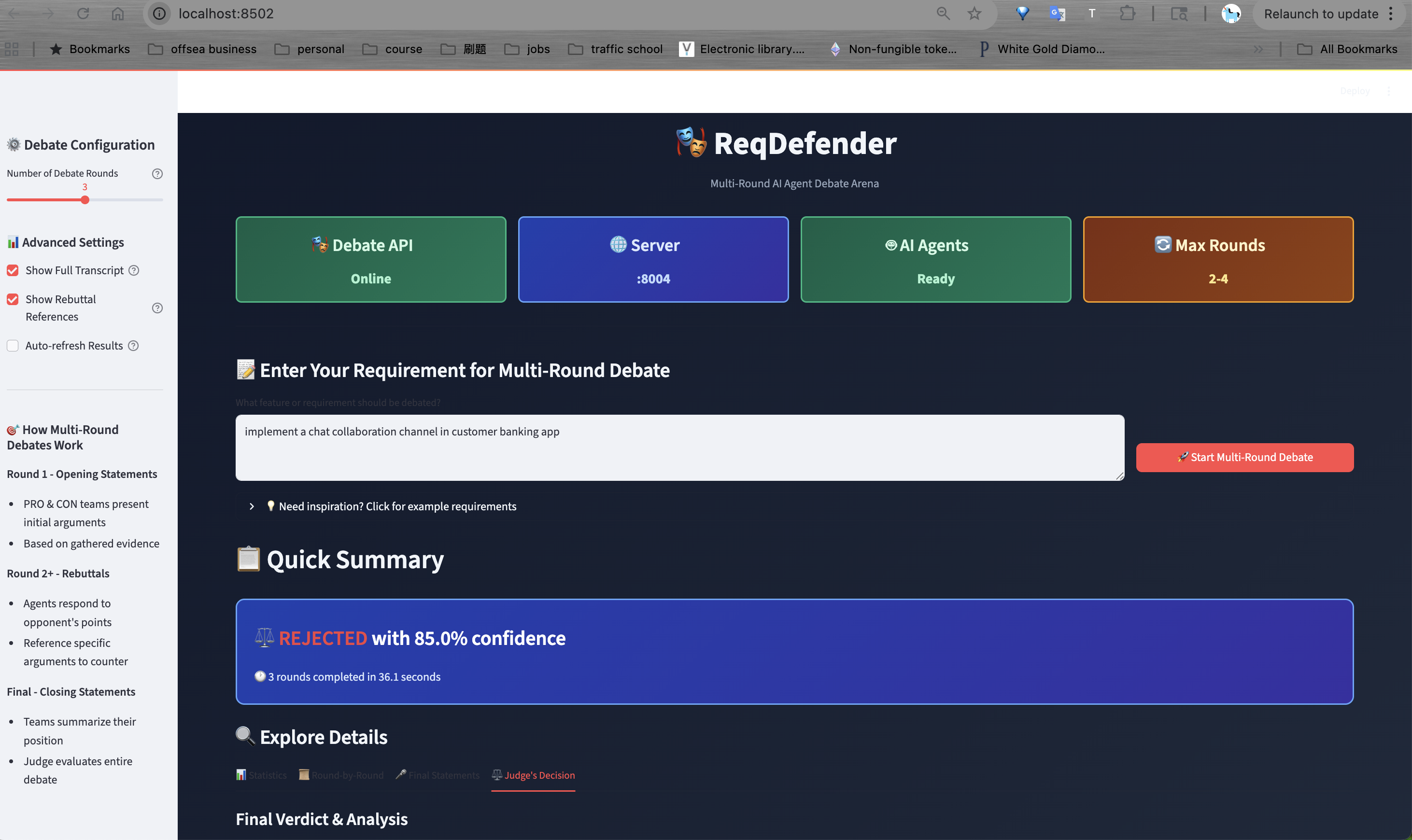Open the Streamlit three-dot menu near Deploy
The height and width of the screenshot is (840, 1412).
pyautogui.click(x=1389, y=91)
